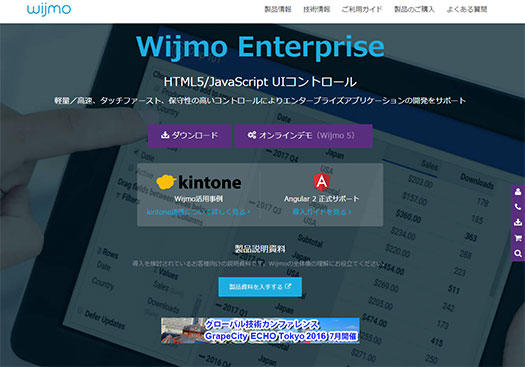Click the blue 製品資料を入手する button

pos(260,287)
